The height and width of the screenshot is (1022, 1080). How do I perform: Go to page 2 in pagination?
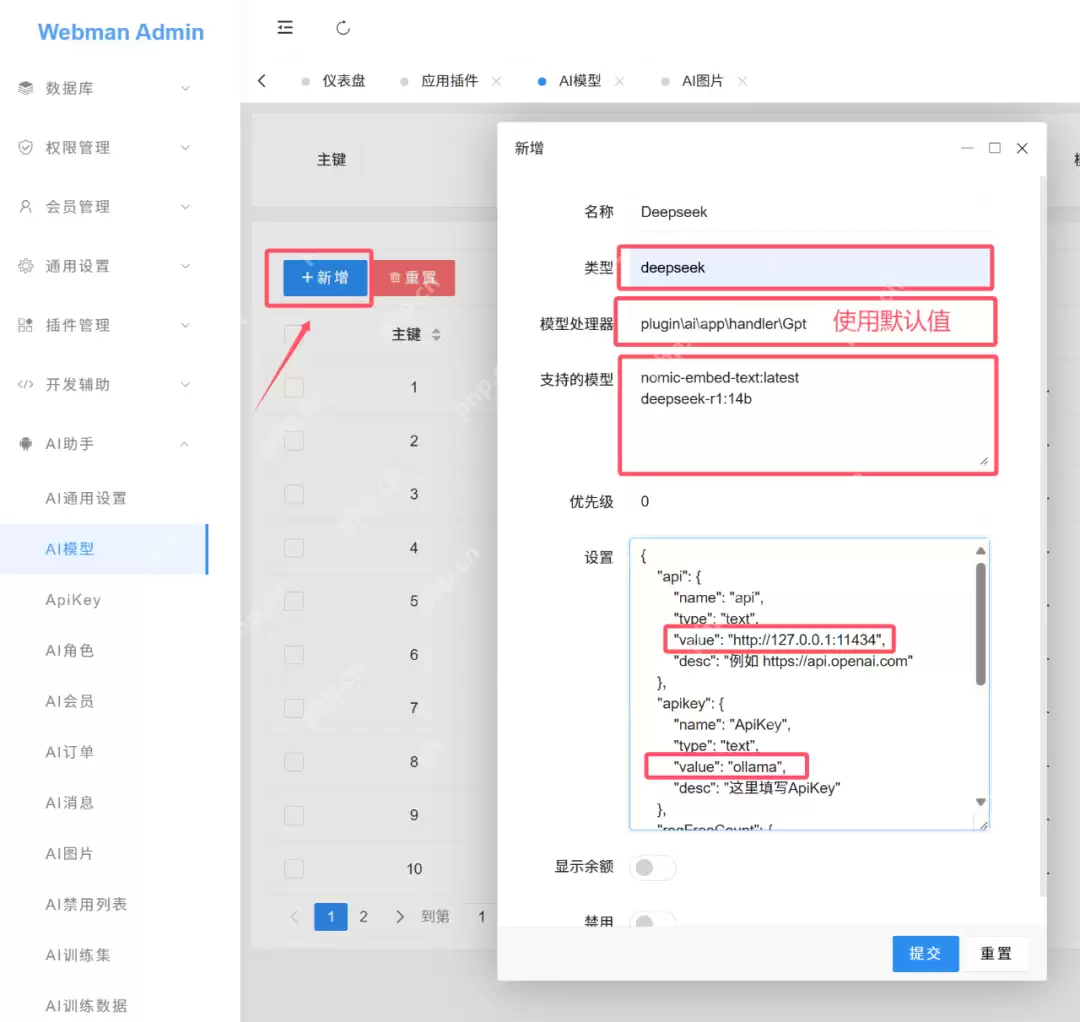click(363, 916)
